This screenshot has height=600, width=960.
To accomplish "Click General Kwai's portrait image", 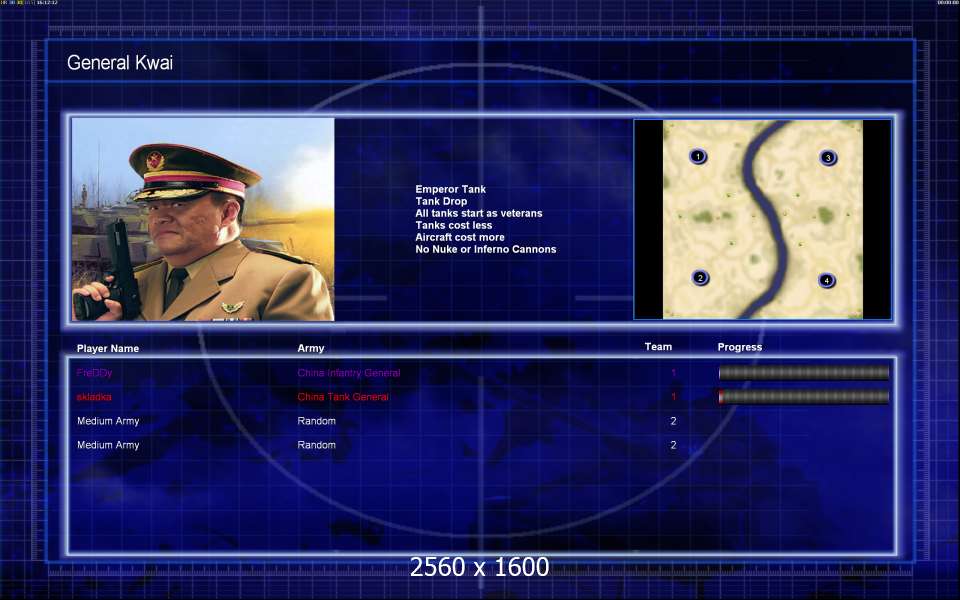I will 203,219.
